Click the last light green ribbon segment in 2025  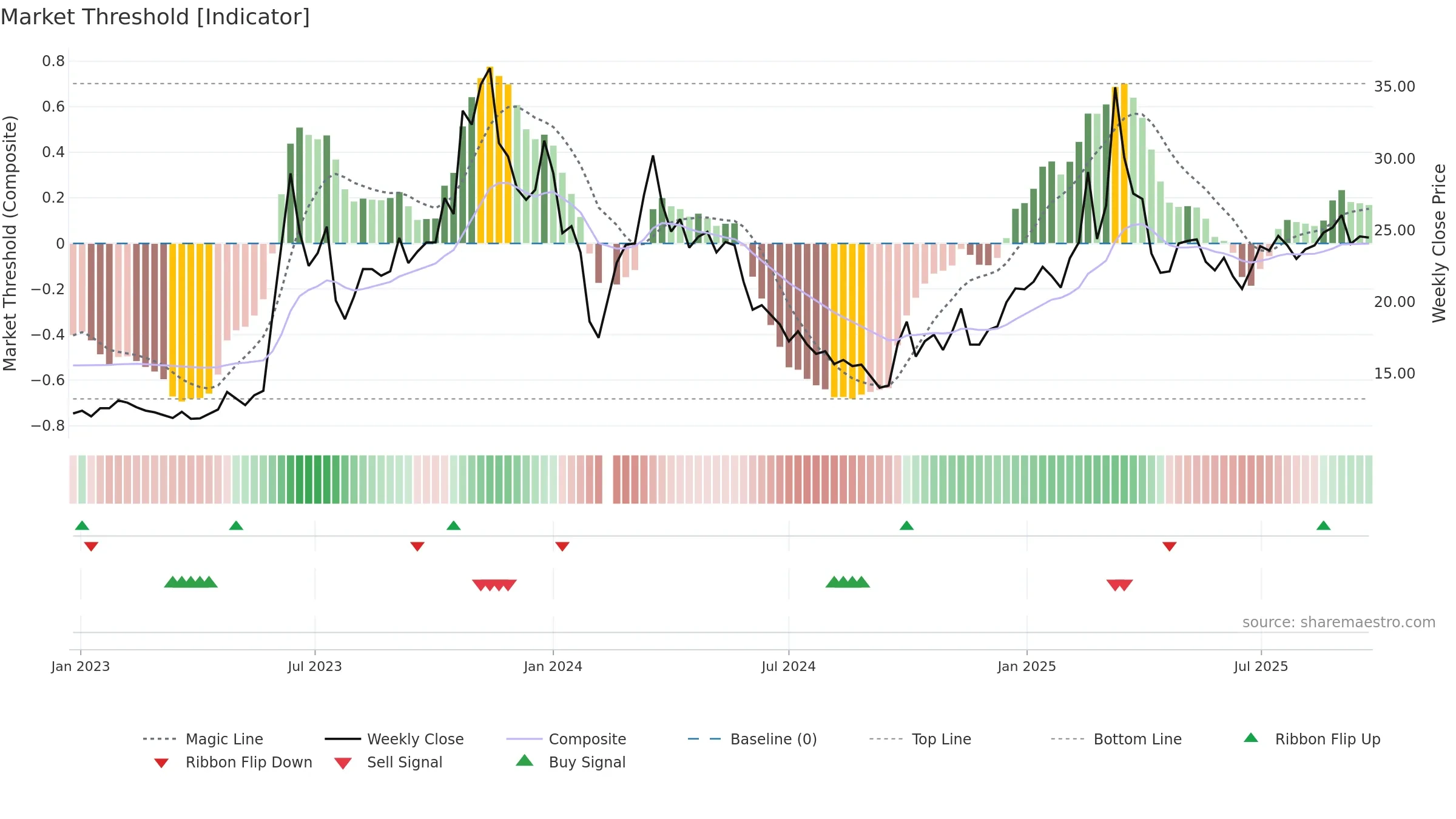[1369, 479]
